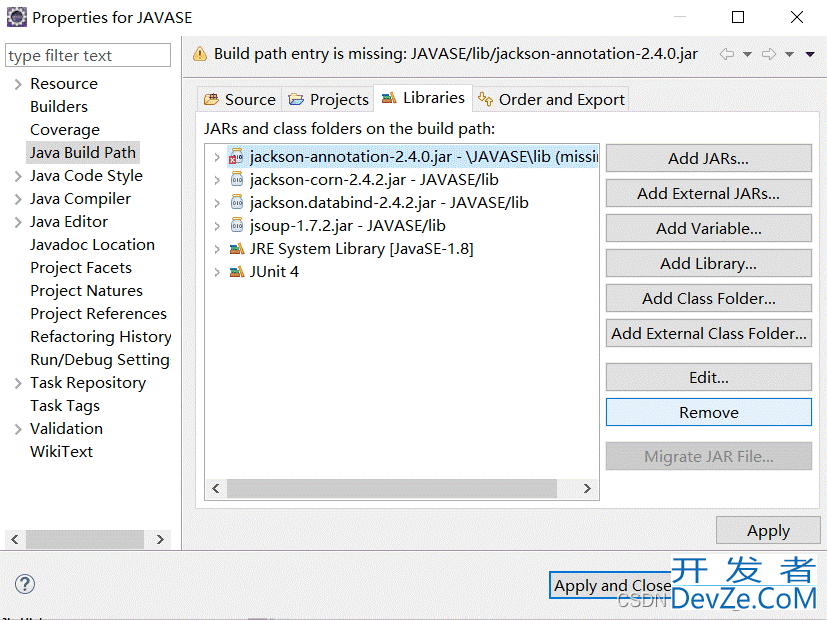
Task: Expand the Task Repository node
Action: [18, 383]
